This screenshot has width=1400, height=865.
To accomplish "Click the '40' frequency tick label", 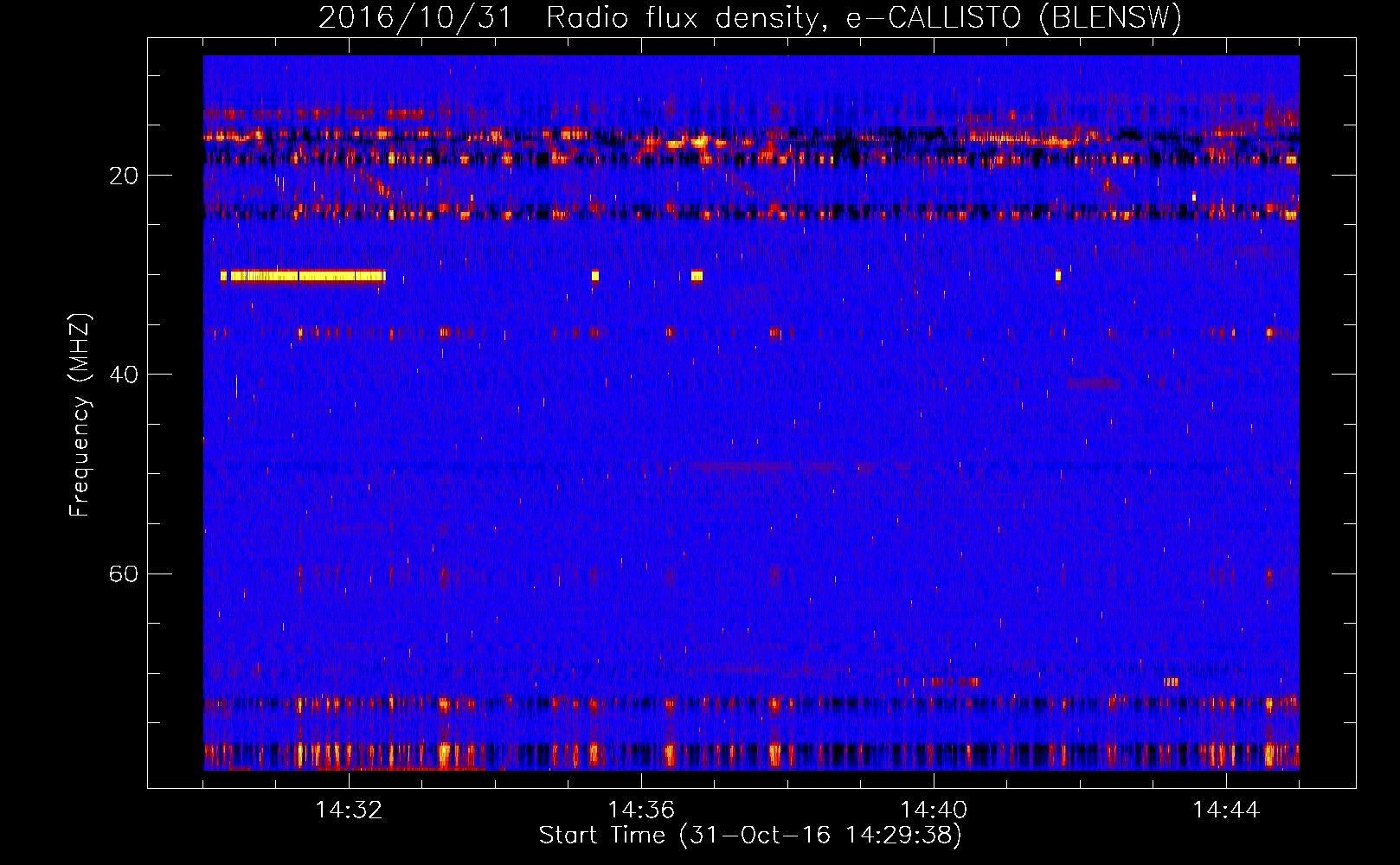I will click(123, 375).
